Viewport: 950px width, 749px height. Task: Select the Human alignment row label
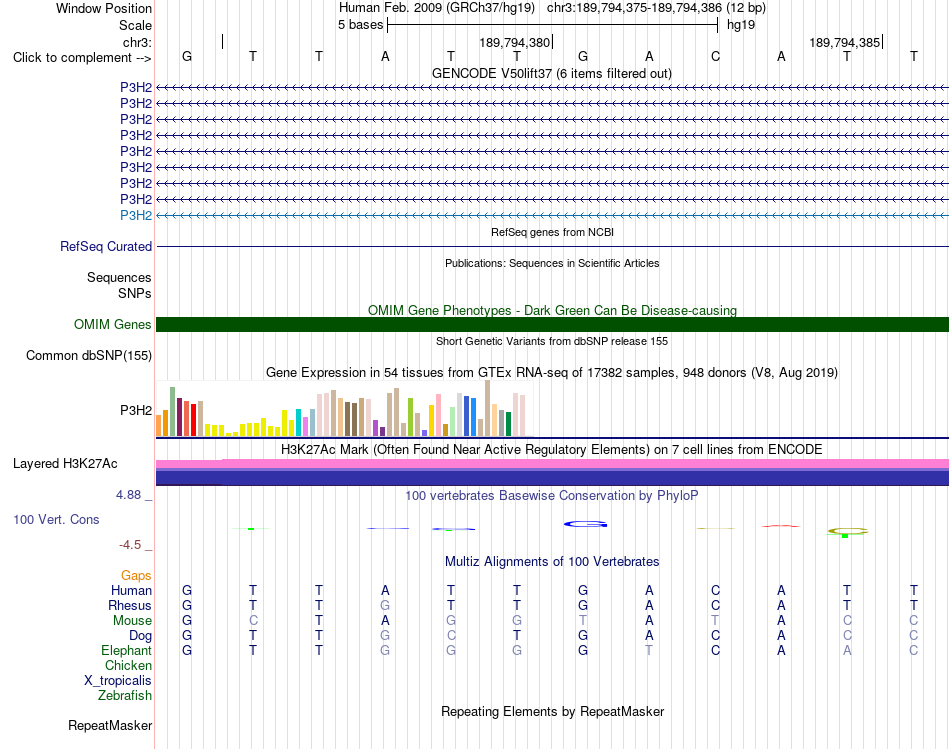coord(131,591)
